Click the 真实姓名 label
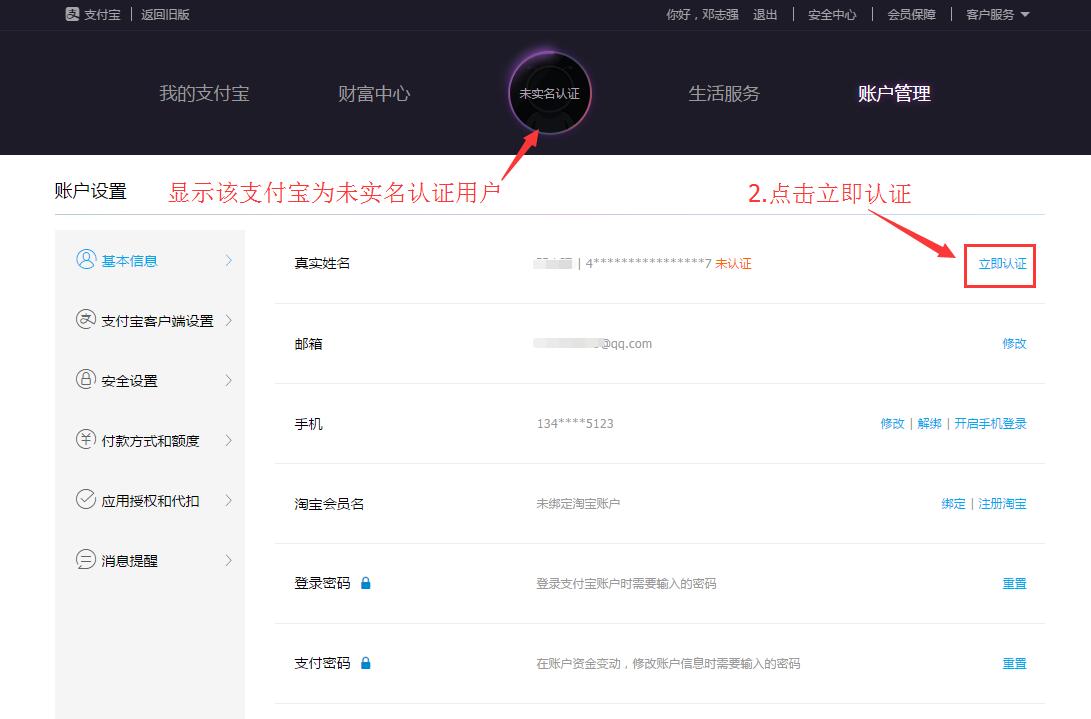Viewport: 1091px width, 719px height. (322, 263)
